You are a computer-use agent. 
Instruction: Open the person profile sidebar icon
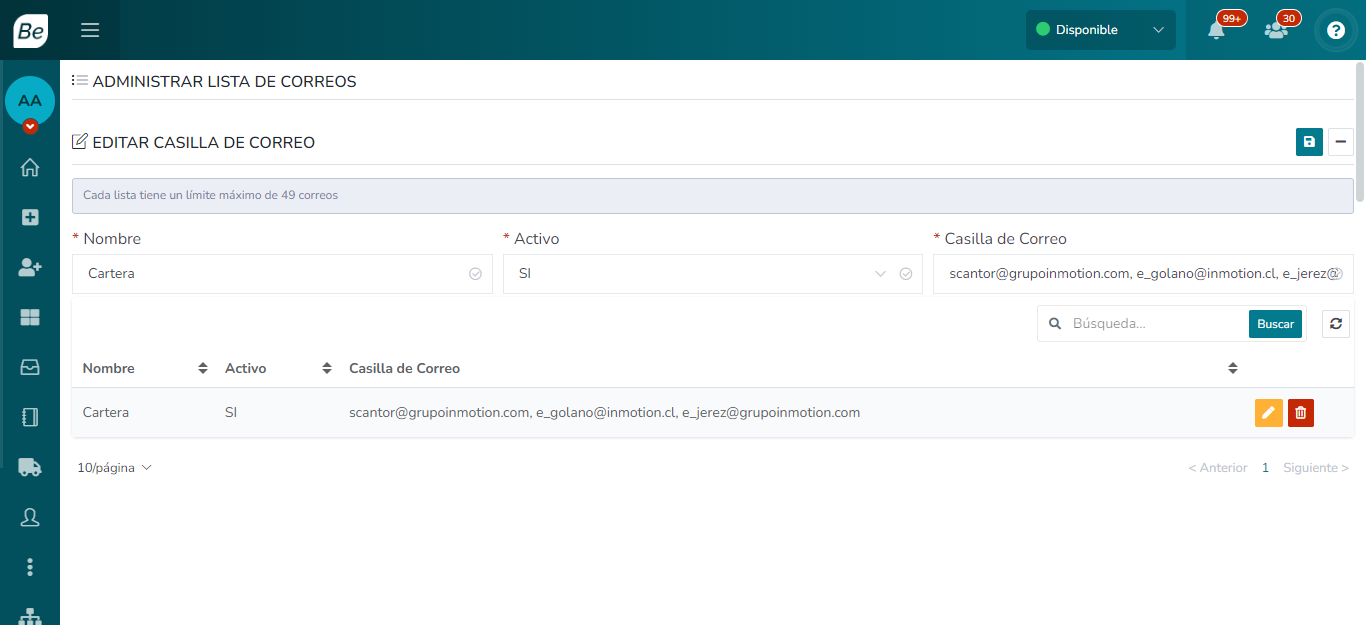(x=30, y=517)
